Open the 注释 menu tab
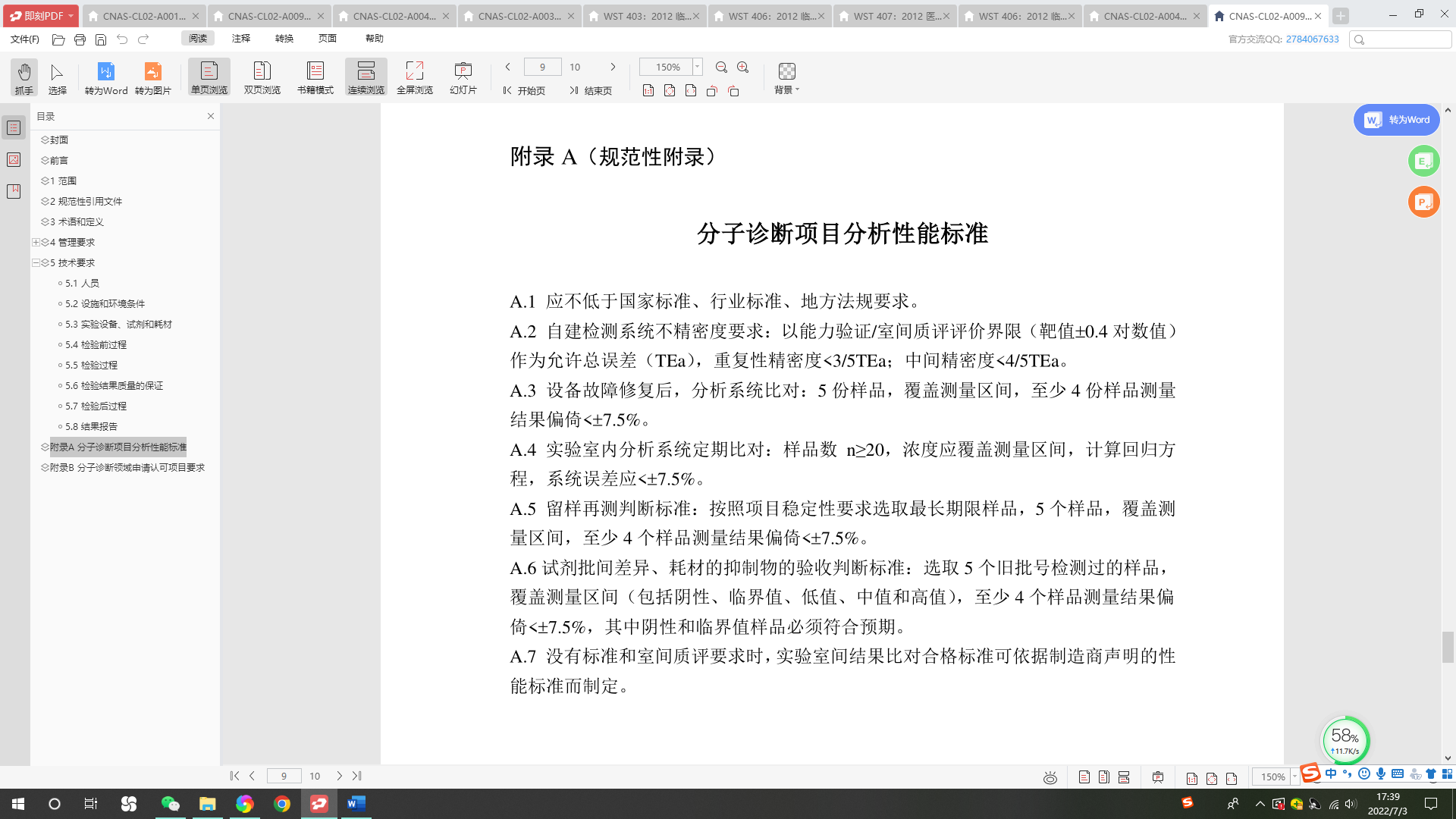Viewport: 1456px width, 819px height. (241, 38)
